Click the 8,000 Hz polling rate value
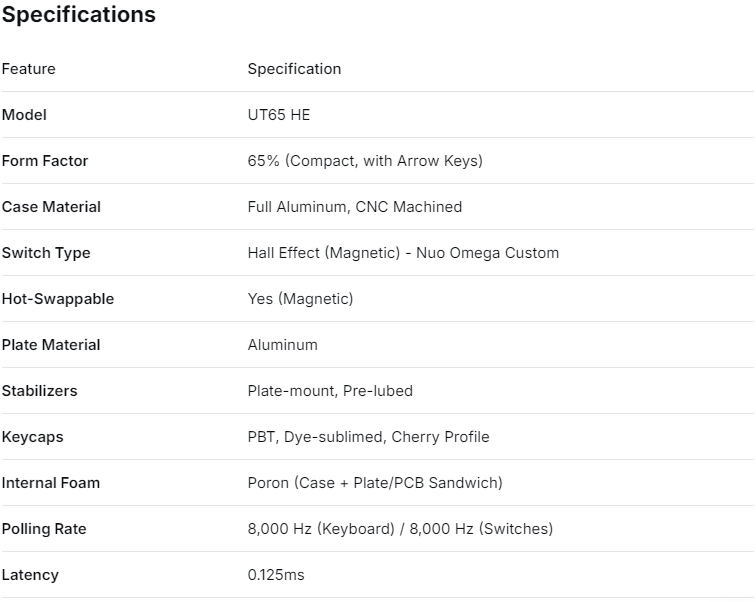The height and width of the screenshot is (602, 756). click(x=400, y=529)
